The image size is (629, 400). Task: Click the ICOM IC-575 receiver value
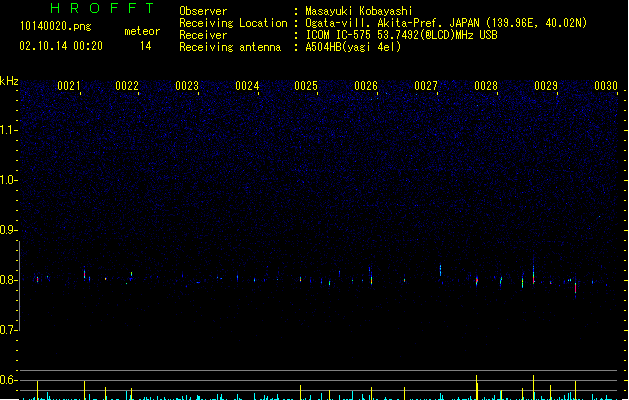[x=402, y=35]
